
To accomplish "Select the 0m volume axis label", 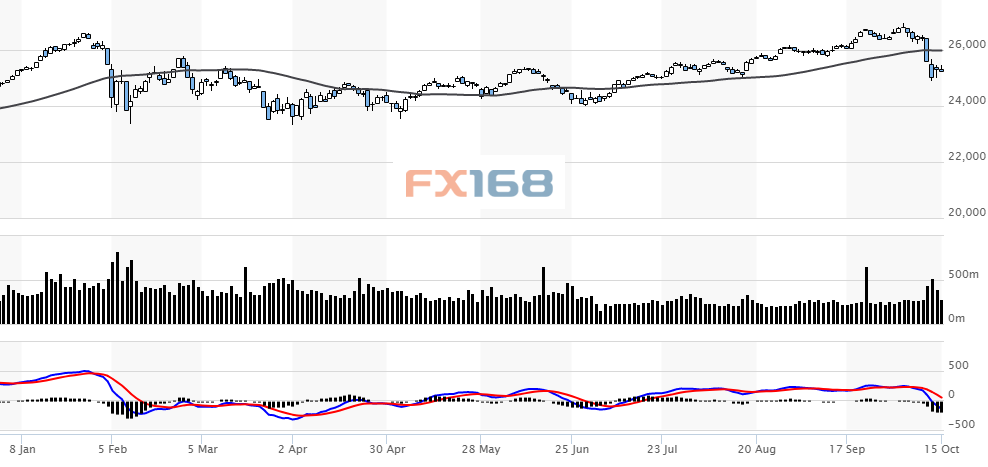I will [958, 318].
